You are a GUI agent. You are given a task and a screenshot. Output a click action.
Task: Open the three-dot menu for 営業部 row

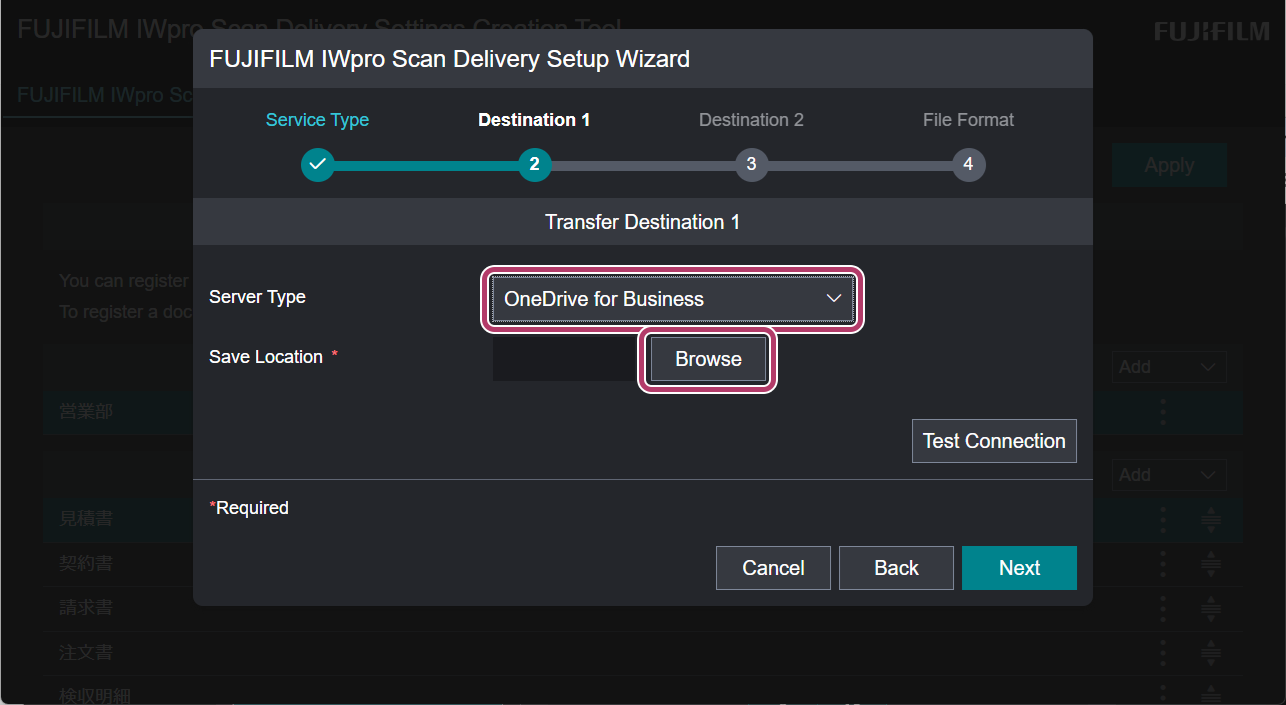click(1163, 411)
